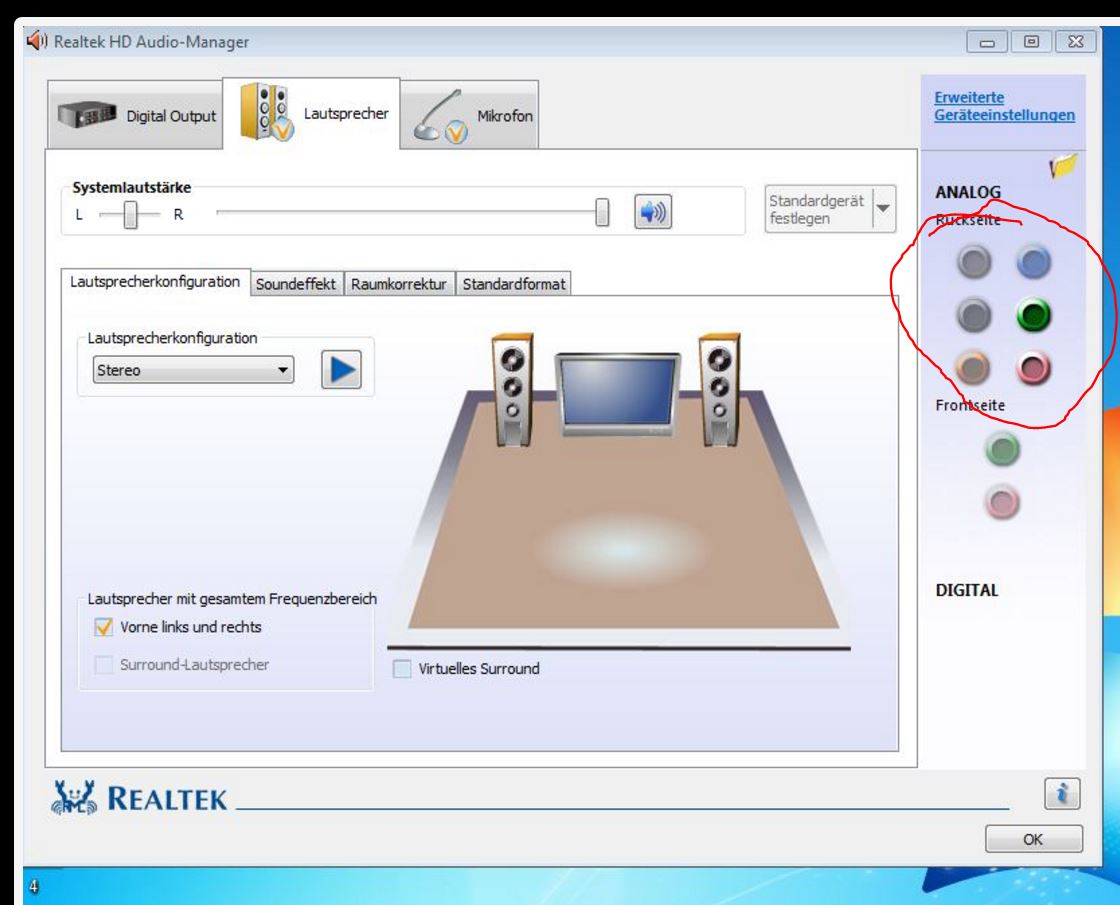The width and height of the screenshot is (1120, 905).
Task: Minimize the Realtek Audio-Manager window
Action: point(987,41)
